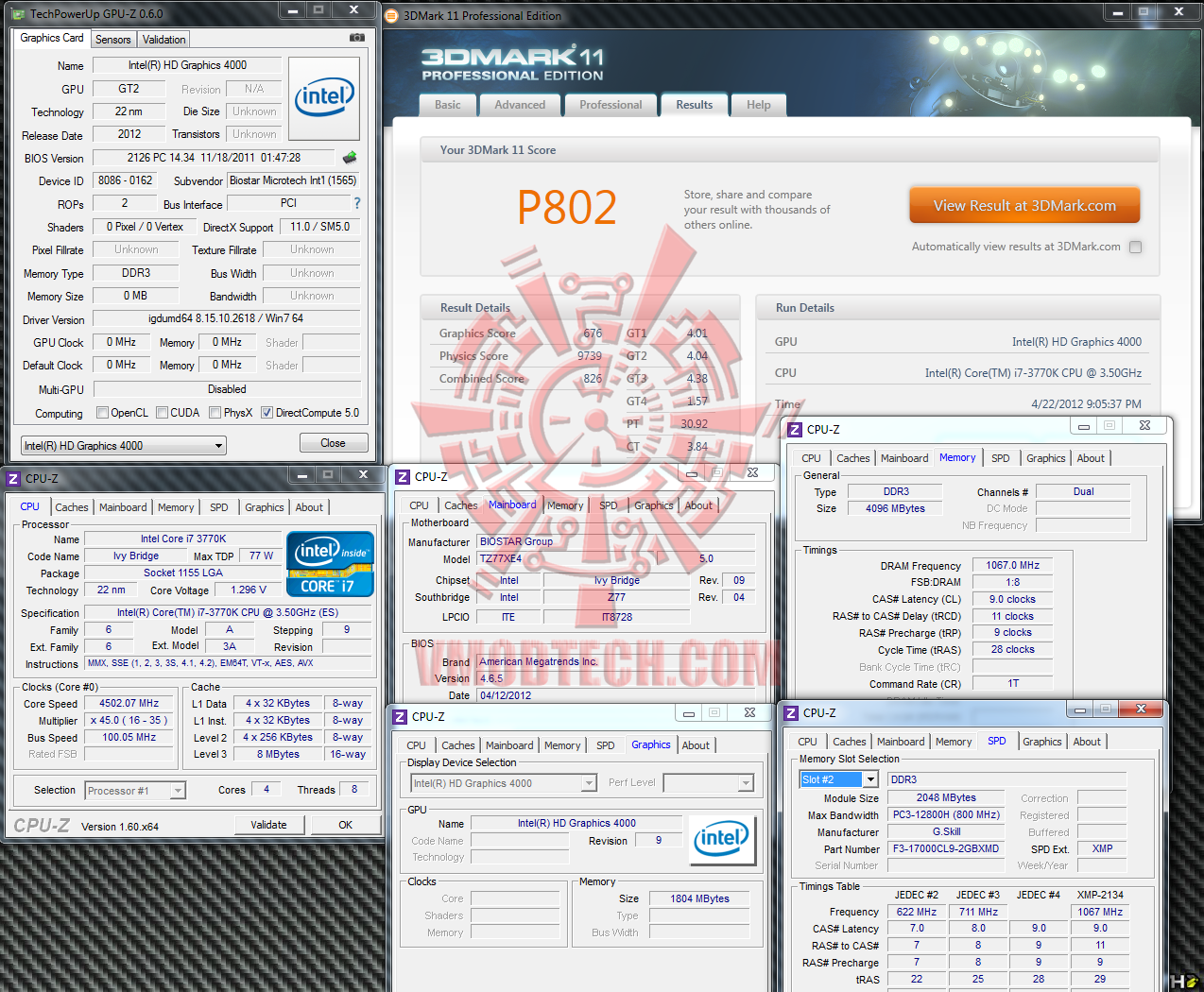Open the Processor #1 selection dropdown

(135, 791)
